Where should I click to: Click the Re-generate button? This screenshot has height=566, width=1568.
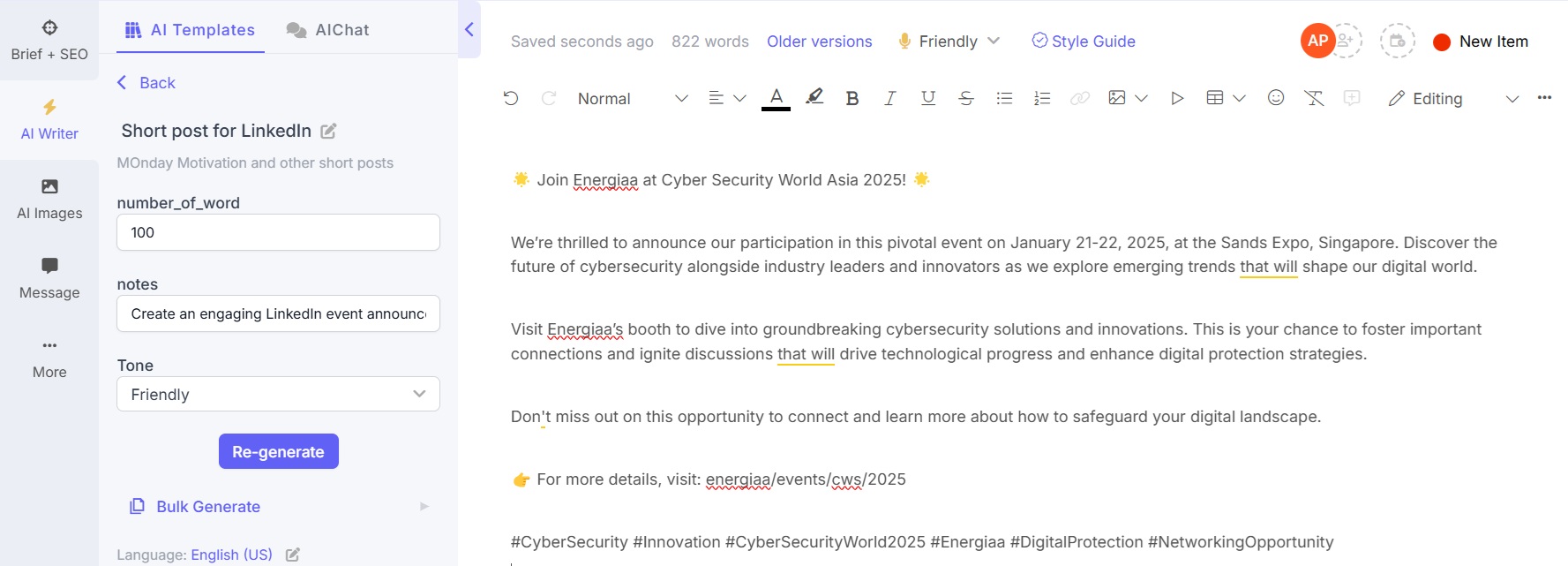279,451
